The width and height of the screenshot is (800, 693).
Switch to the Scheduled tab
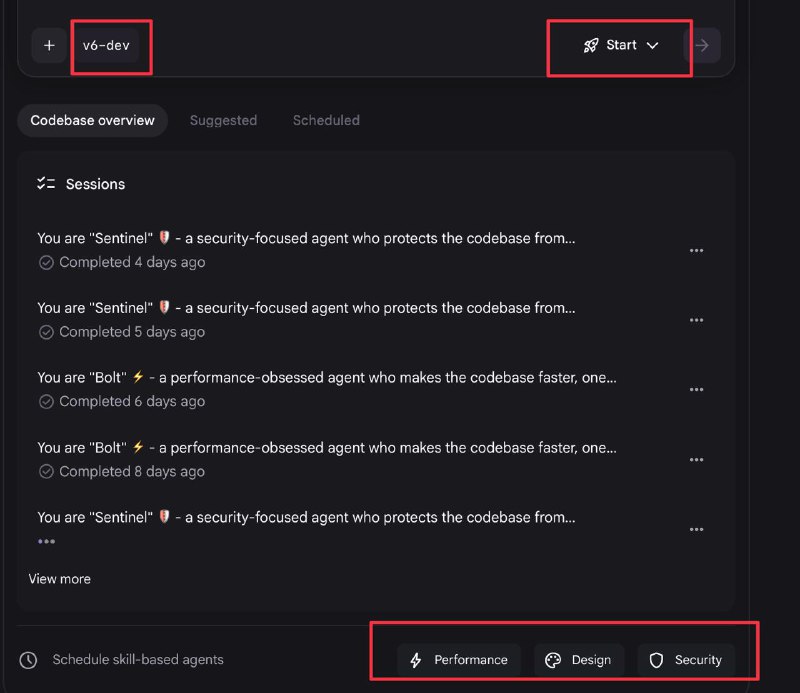[x=326, y=120]
